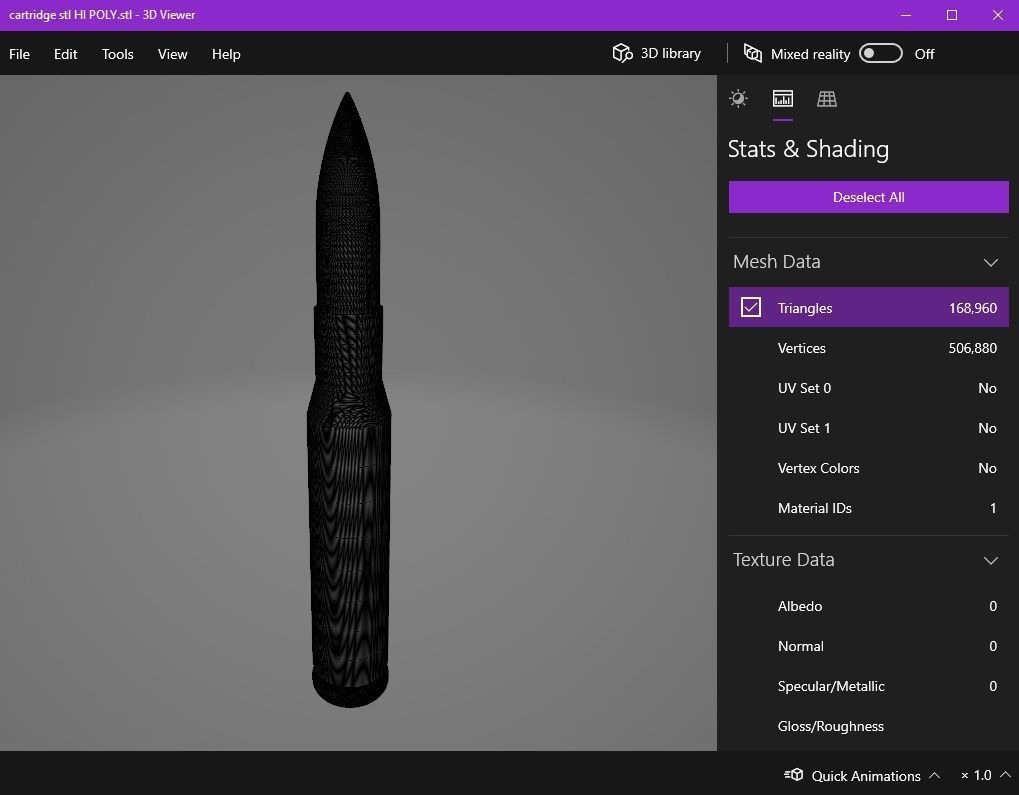The width and height of the screenshot is (1019, 795).
Task: Select the Stats & Shading tab icon
Action: coord(782,99)
